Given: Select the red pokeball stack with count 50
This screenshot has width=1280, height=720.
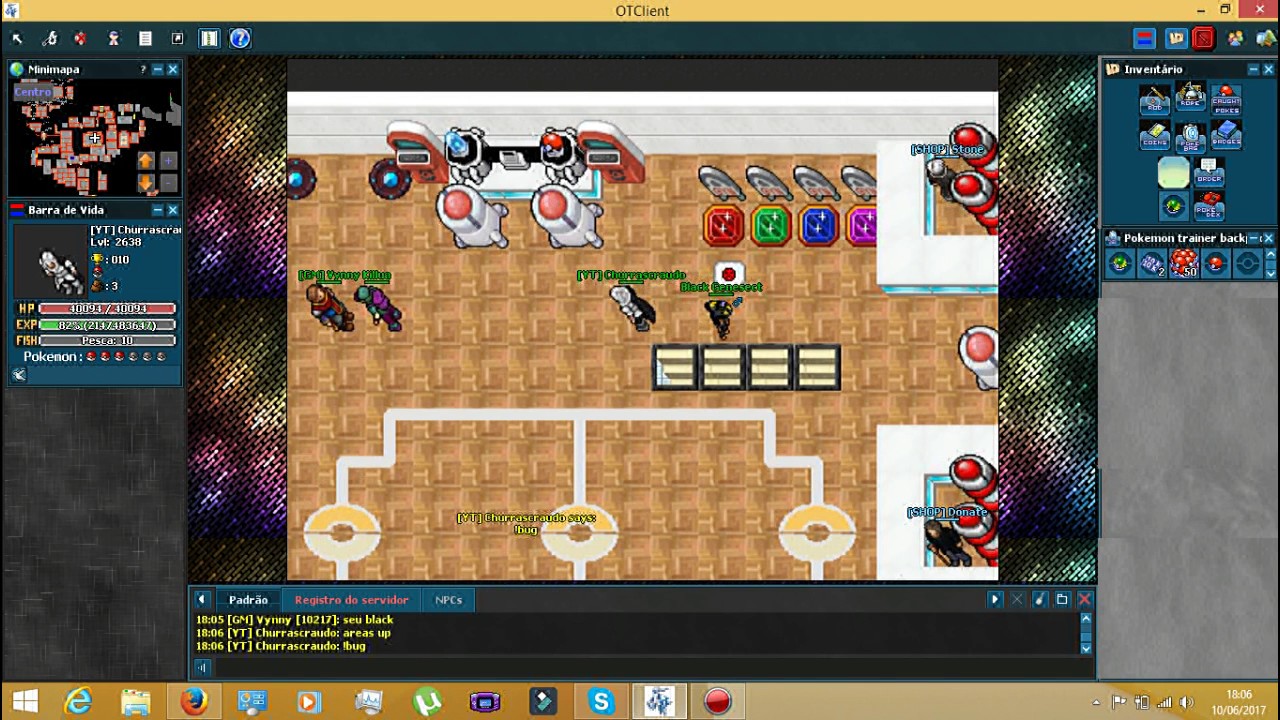Looking at the screenshot, I should pyautogui.click(x=1184, y=263).
